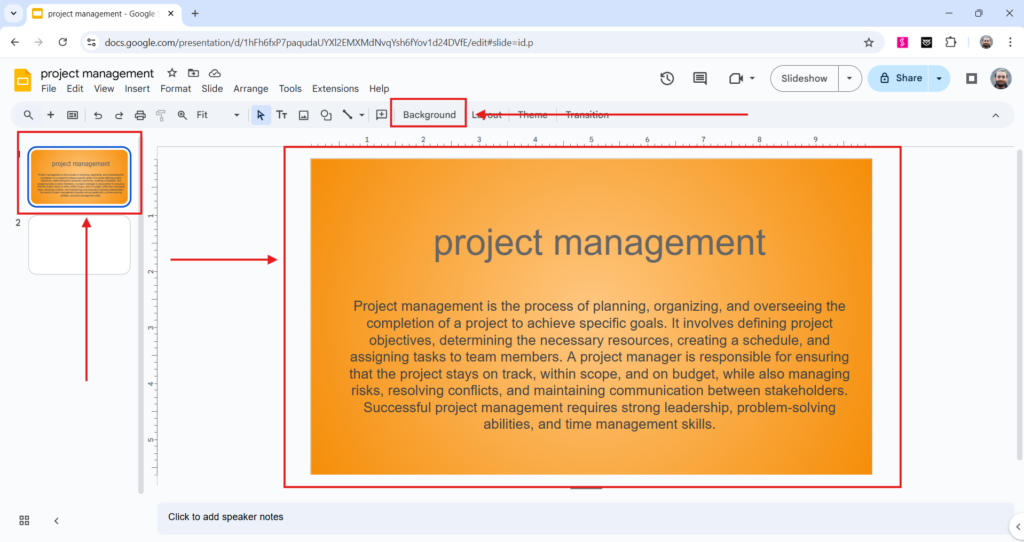Select the Shape tool icon

[326, 115]
